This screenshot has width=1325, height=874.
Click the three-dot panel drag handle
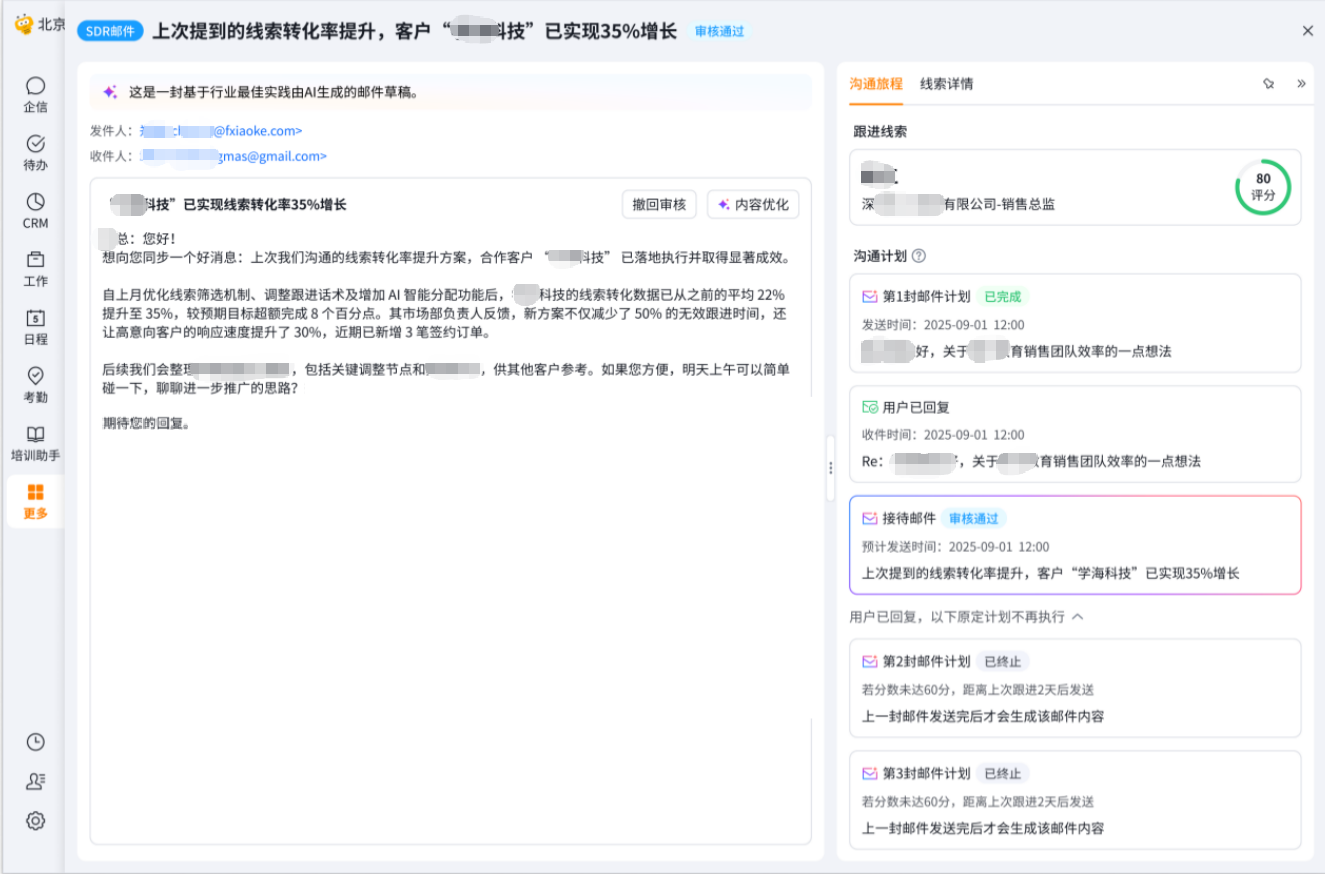coord(830,467)
